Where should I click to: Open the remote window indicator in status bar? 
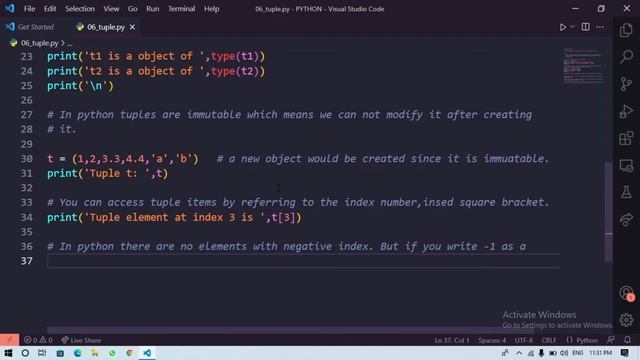pos(9,340)
